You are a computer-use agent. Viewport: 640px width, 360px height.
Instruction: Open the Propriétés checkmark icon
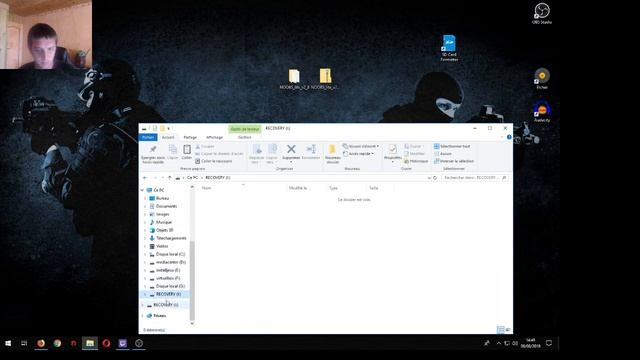[x=393, y=152]
